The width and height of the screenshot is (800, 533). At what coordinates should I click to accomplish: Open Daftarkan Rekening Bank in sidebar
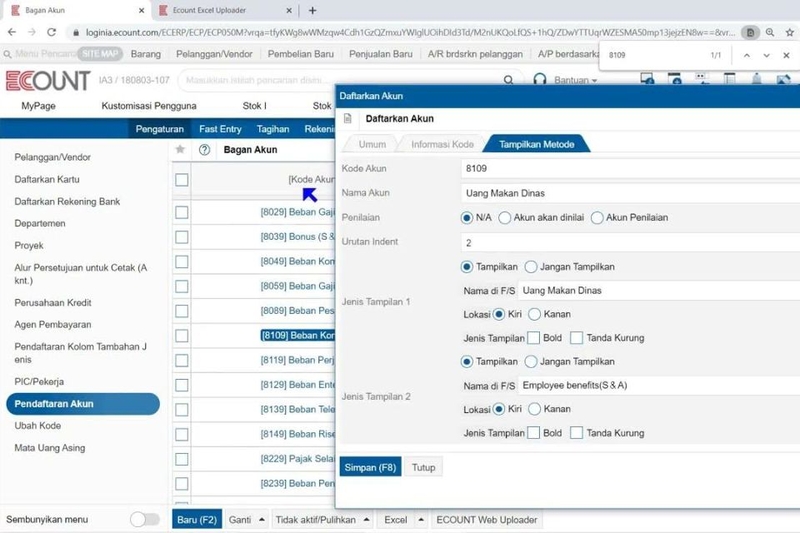point(67,201)
